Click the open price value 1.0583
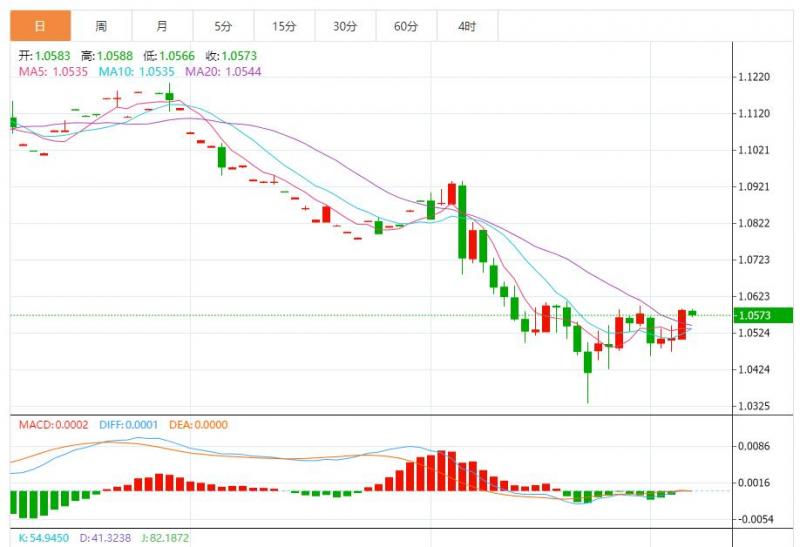This screenshot has height=547, width=800. tap(53, 56)
